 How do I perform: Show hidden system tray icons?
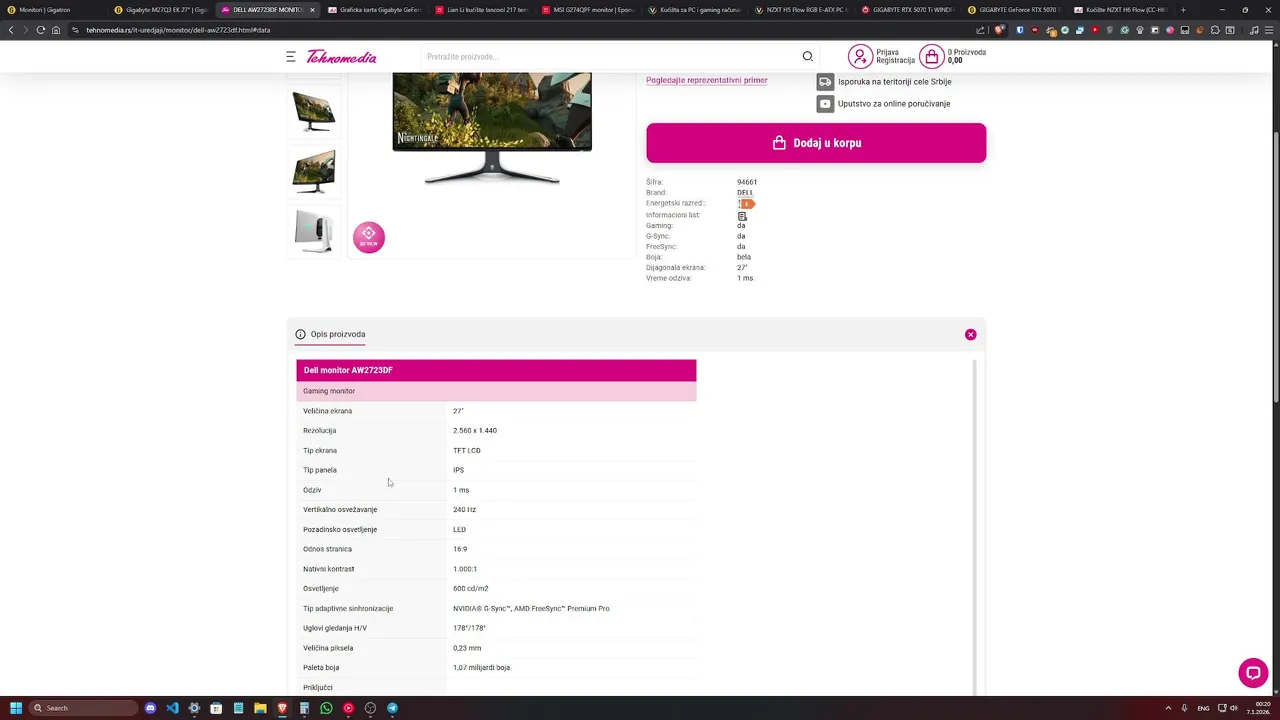pos(1168,708)
